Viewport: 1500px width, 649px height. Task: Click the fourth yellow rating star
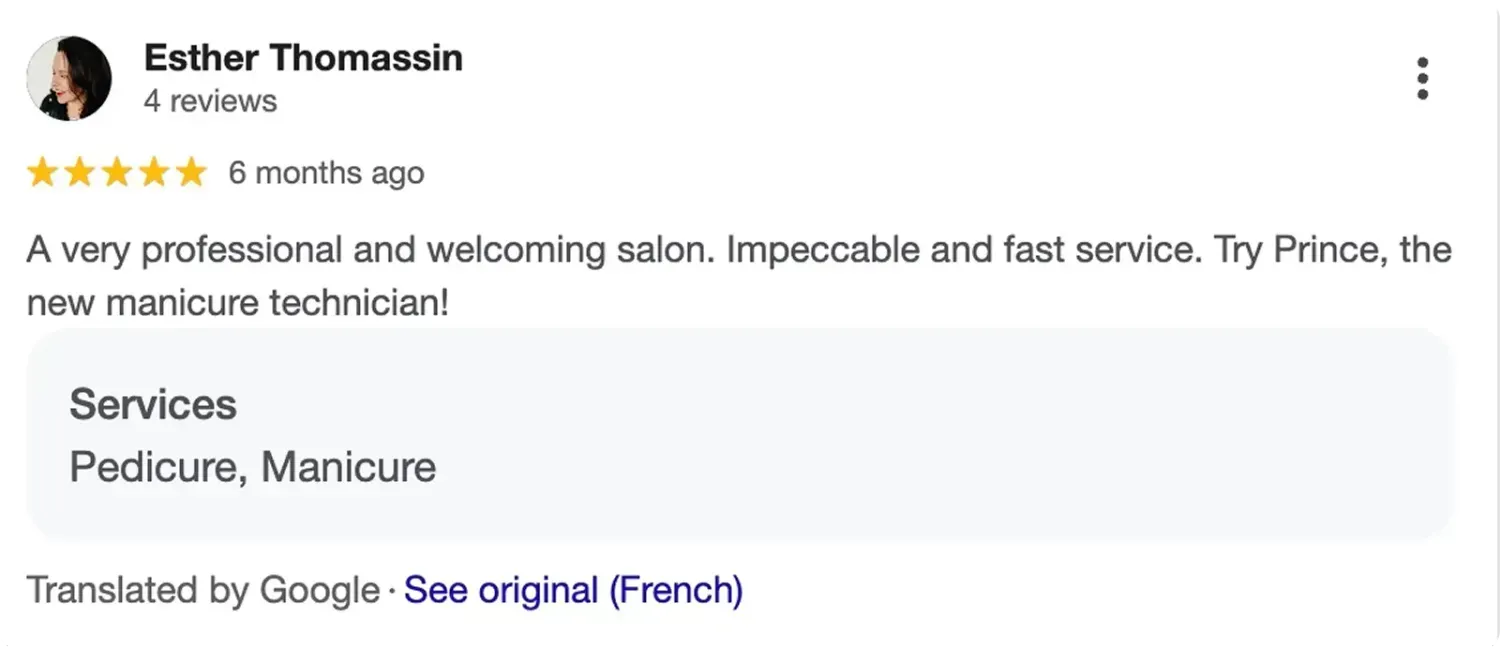[x=153, y=173]
